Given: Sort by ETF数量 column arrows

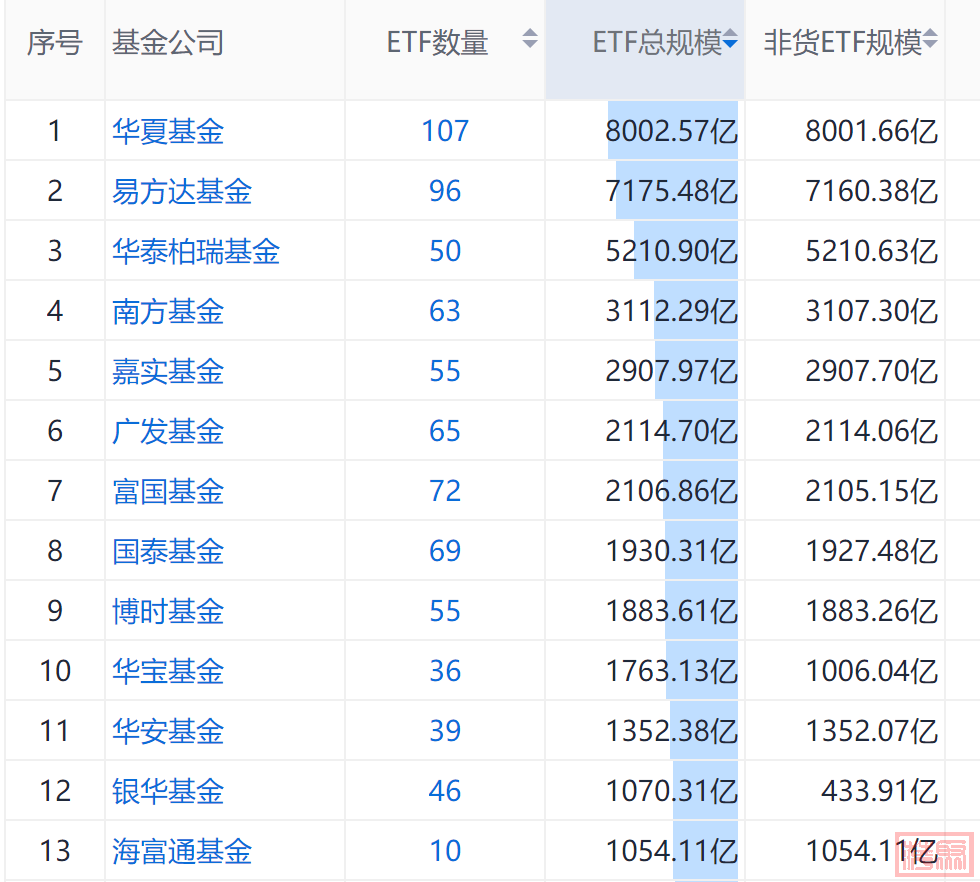Looking at the screenshot, I should tap(530, 40).
